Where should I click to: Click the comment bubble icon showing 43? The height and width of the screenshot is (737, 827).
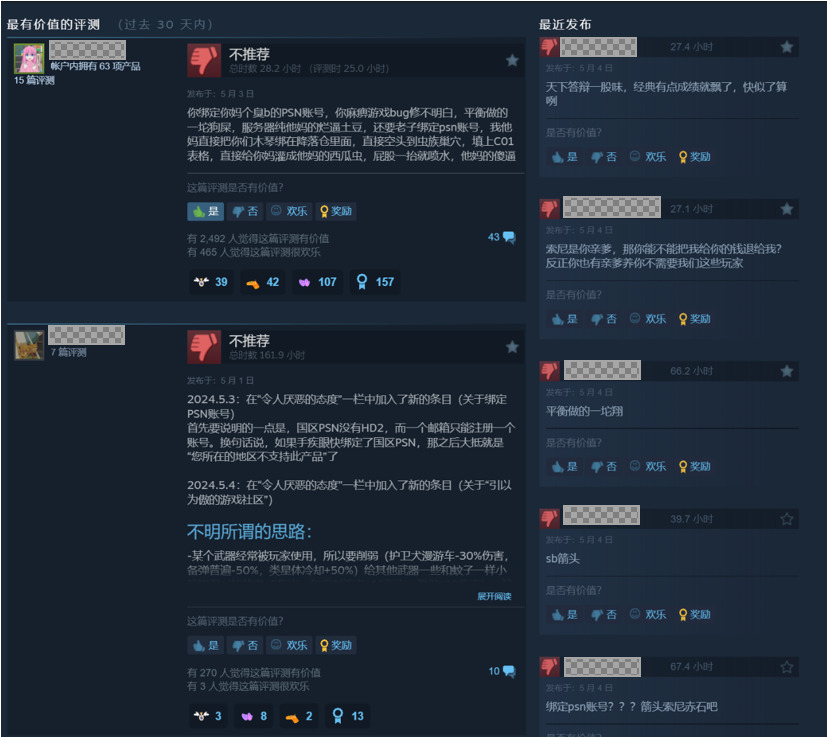pyautogui.click(x=509, y=237)
